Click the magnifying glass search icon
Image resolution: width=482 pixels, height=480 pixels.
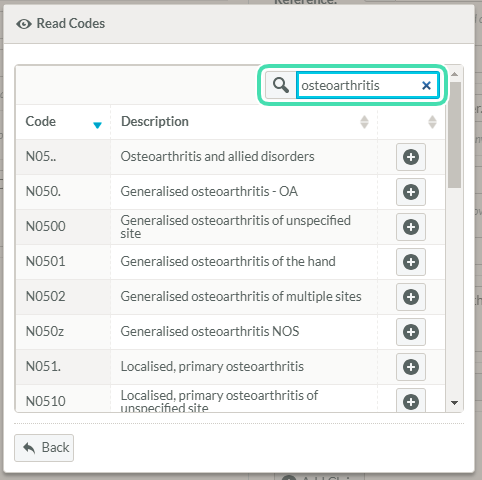click(x=281, y=85)
